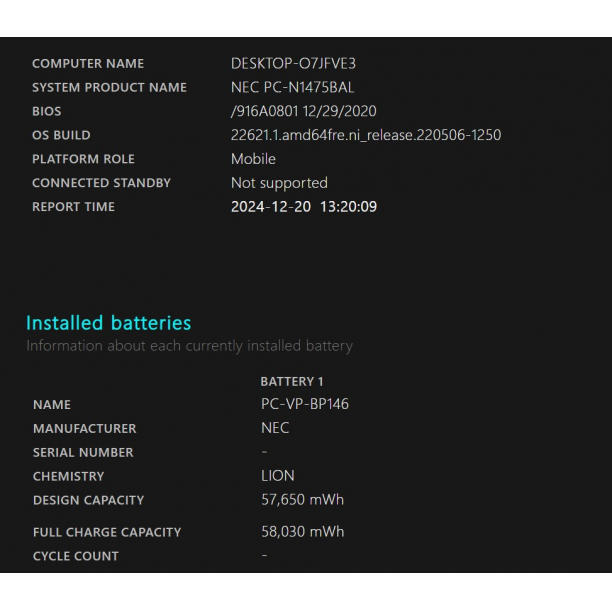Select the SERIAL NUMBER label

pyautogui.click(x=83, y=452)
